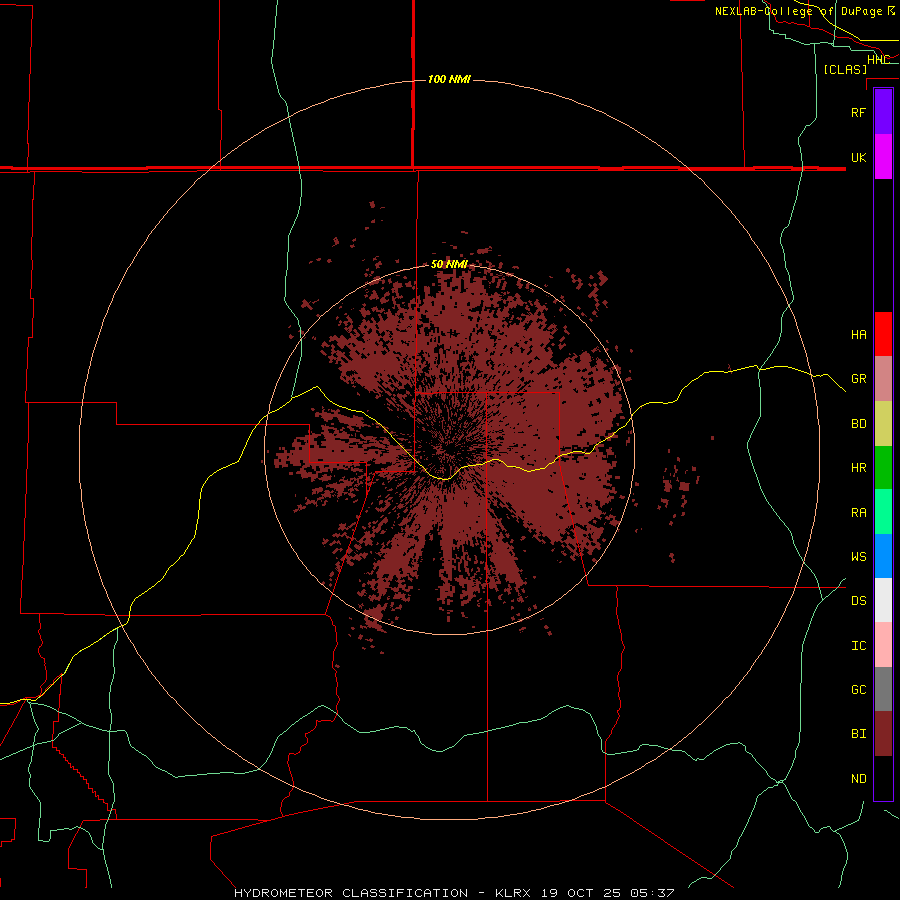Click the "[CLAS]" units label
The height and width of the screenshot is (900, 900).
[x=845, y=69]
